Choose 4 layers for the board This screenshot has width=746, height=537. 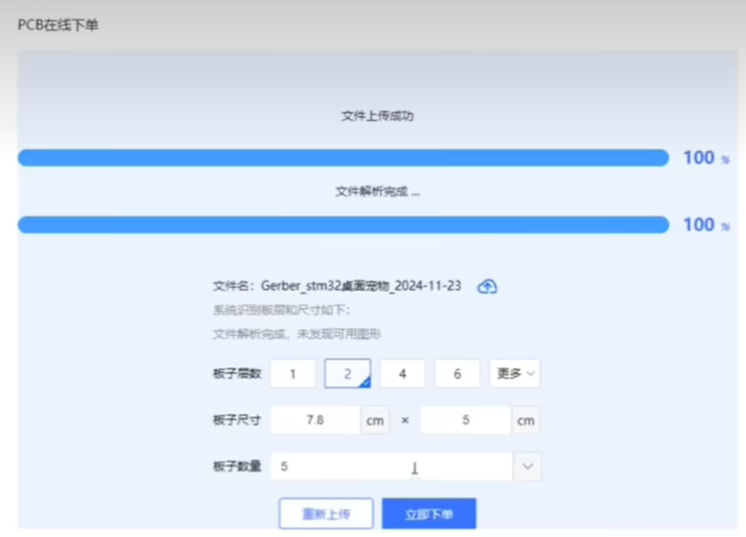pos(402,374)
